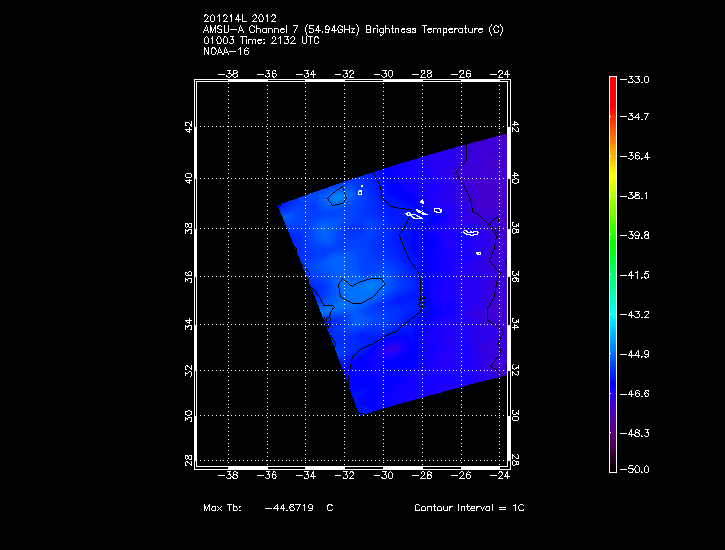This screenshot has width=725, height=550.
Task: Click the NOAA-16 satellite label
Action: 223,50
